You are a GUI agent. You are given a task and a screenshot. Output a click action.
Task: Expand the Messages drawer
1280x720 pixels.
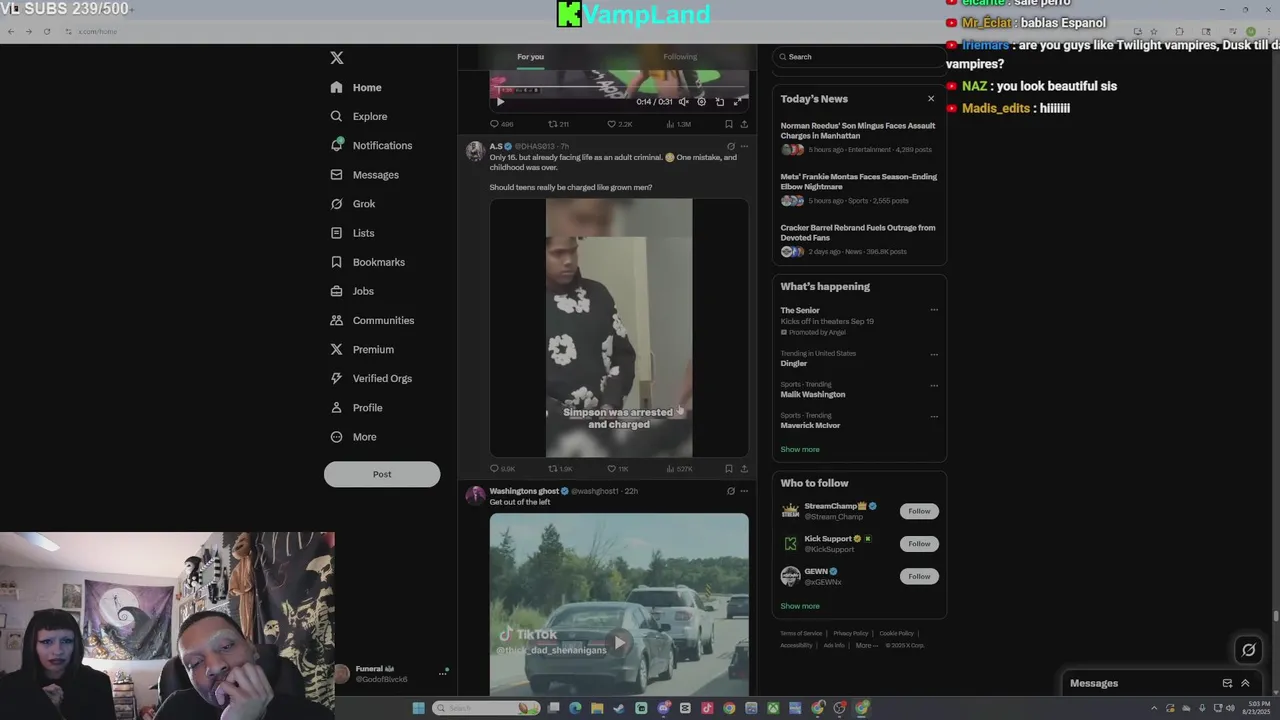pyautogui.click(x=1245, y=683)
